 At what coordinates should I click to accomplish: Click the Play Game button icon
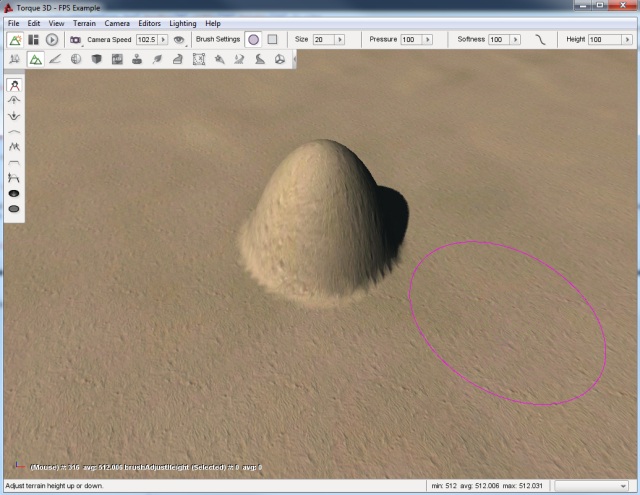coord(52,40)
